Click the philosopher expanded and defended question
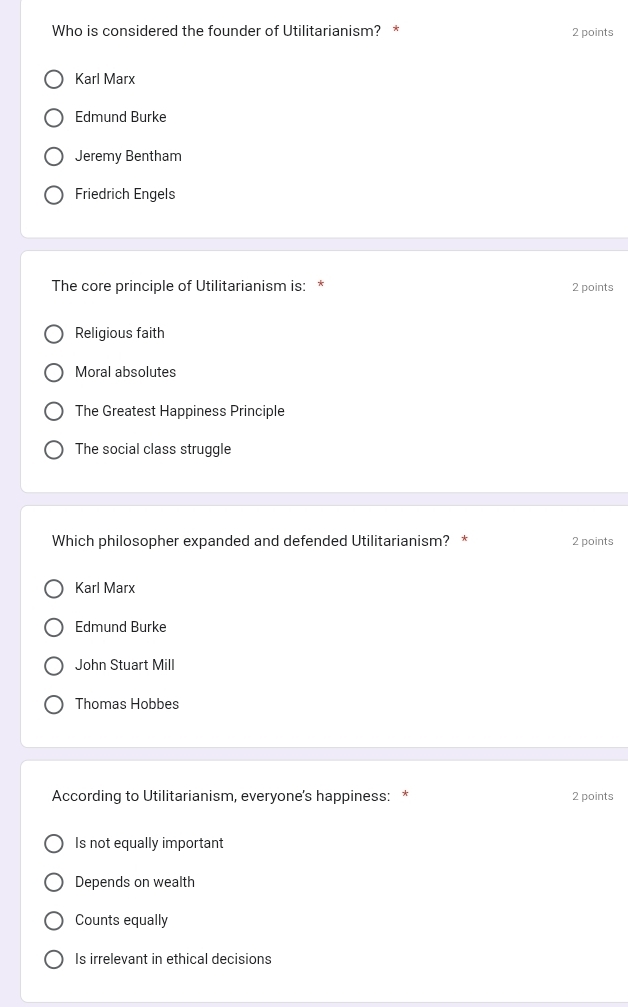The image size is (628, 1007). tap(251, 541)
